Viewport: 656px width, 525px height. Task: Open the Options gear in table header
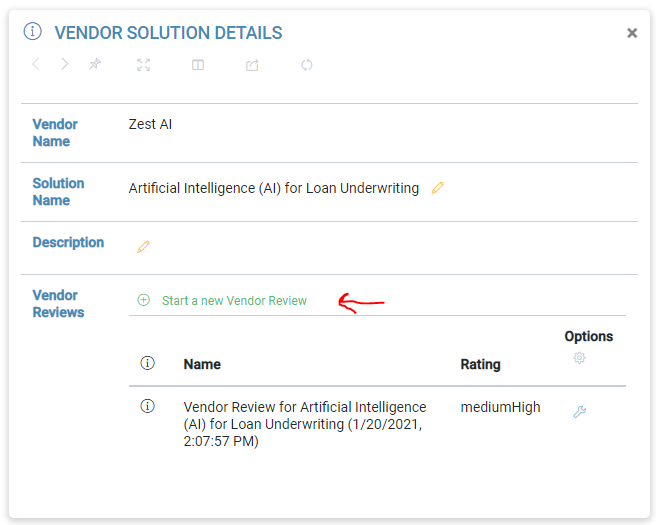pos(579,358)
